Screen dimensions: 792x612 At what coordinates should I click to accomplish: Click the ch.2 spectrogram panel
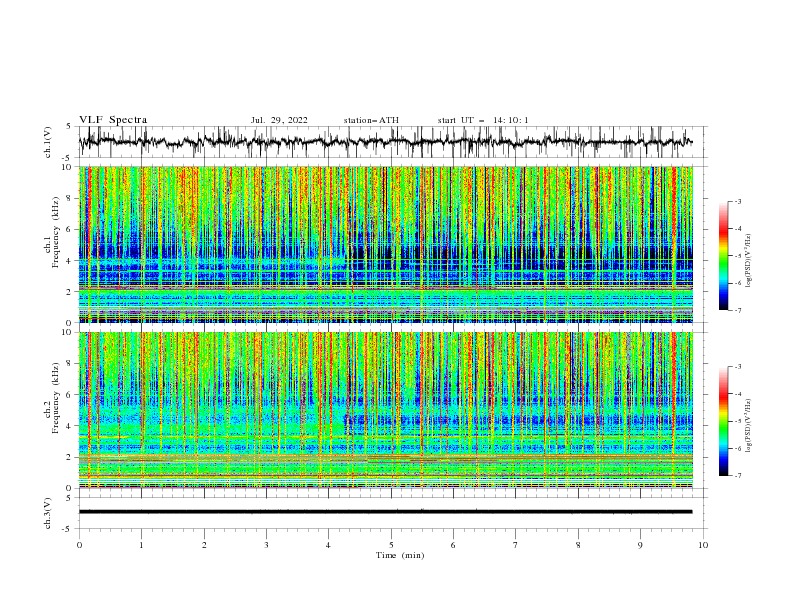click(x=386, y=410)
